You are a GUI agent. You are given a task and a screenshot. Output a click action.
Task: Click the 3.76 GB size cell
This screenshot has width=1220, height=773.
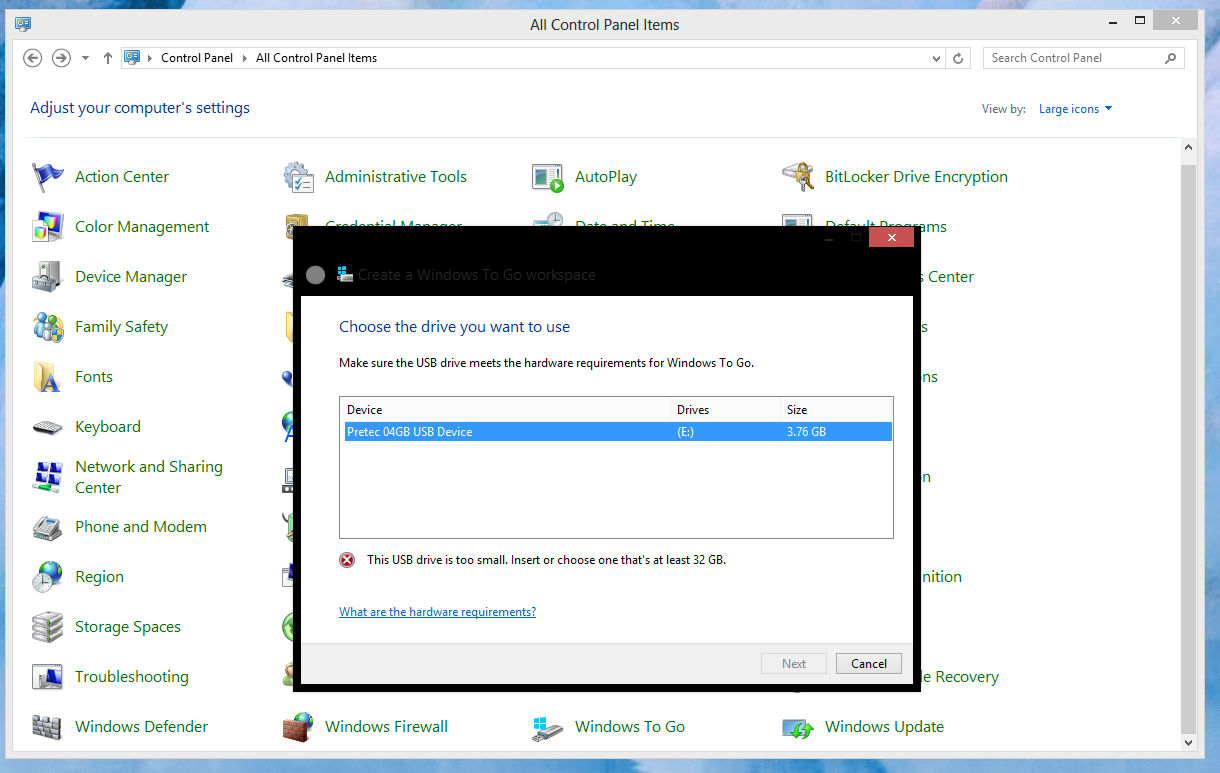pos(806,432)
